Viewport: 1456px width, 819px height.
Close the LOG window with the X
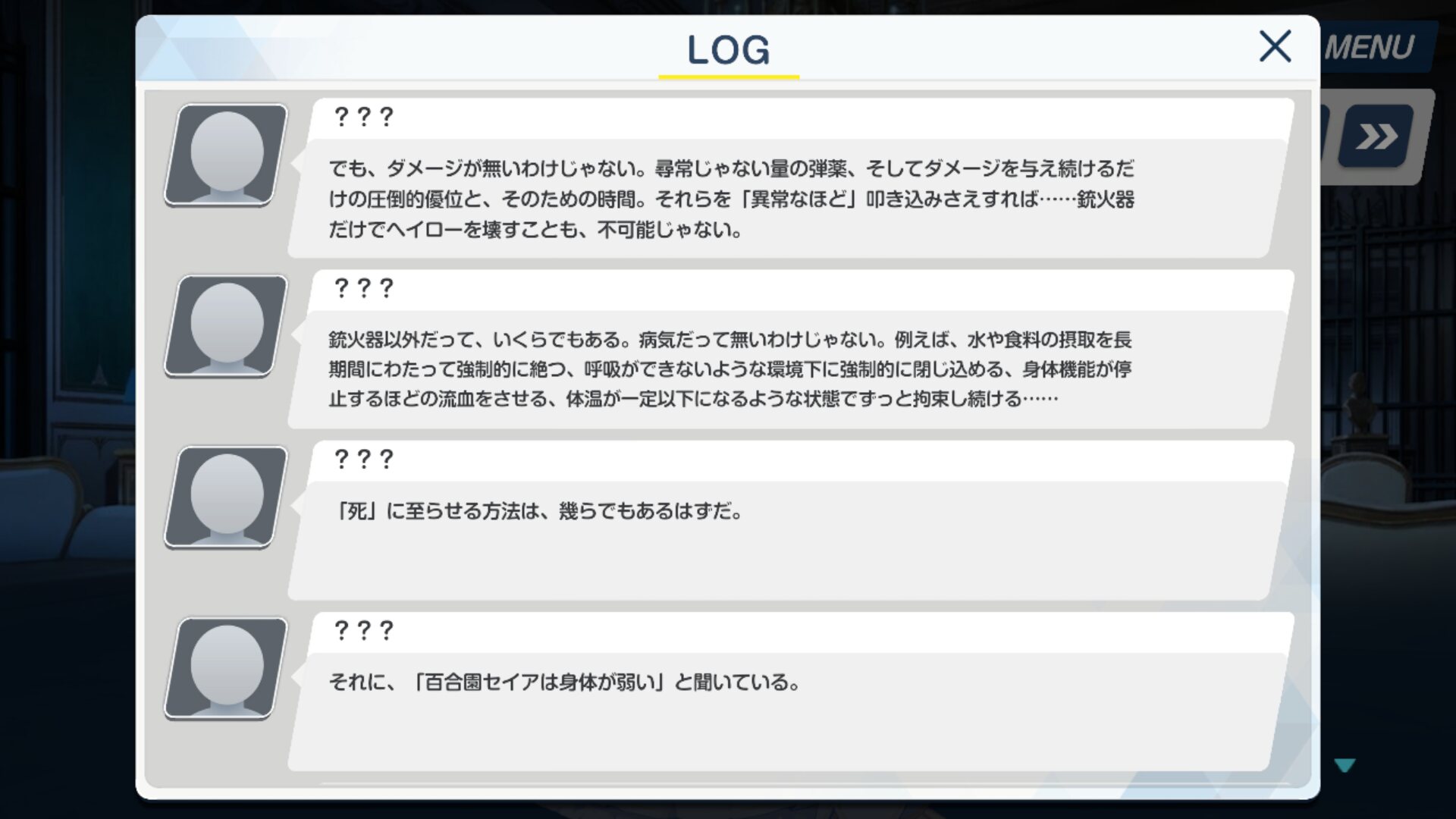coord(1275,46)
